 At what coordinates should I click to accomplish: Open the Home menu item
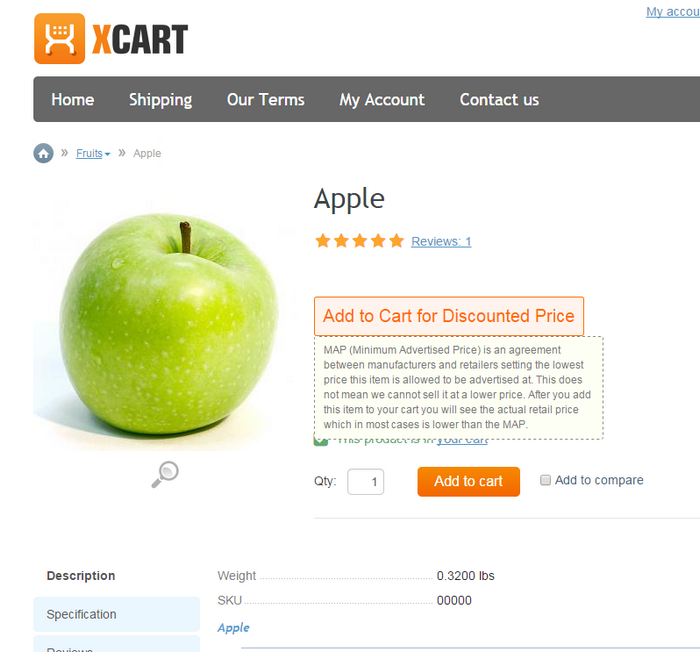tap(73, 100)
